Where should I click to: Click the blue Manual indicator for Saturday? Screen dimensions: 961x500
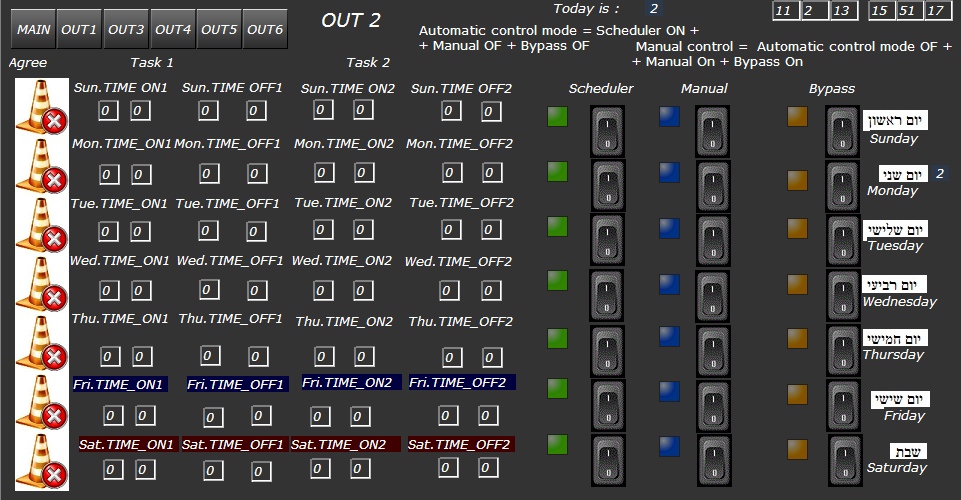click(x=668, y=446)
